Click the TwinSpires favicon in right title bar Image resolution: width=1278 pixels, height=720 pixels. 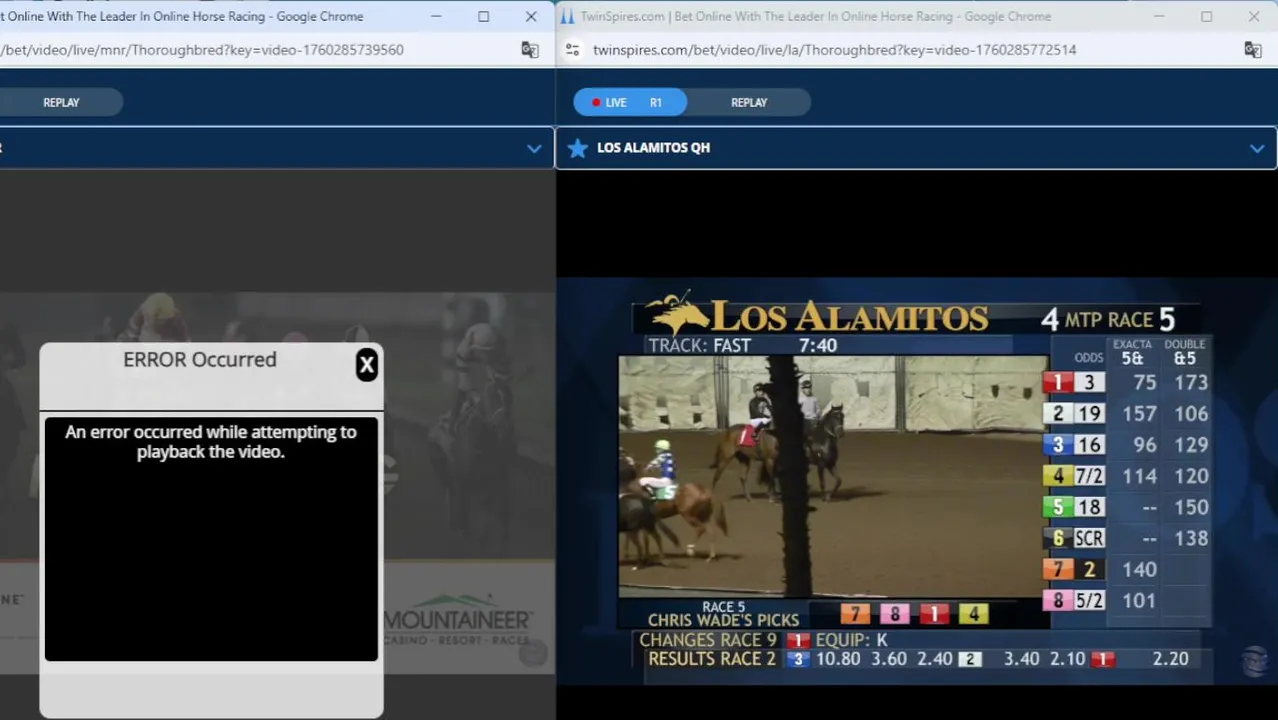pos(567,16)
